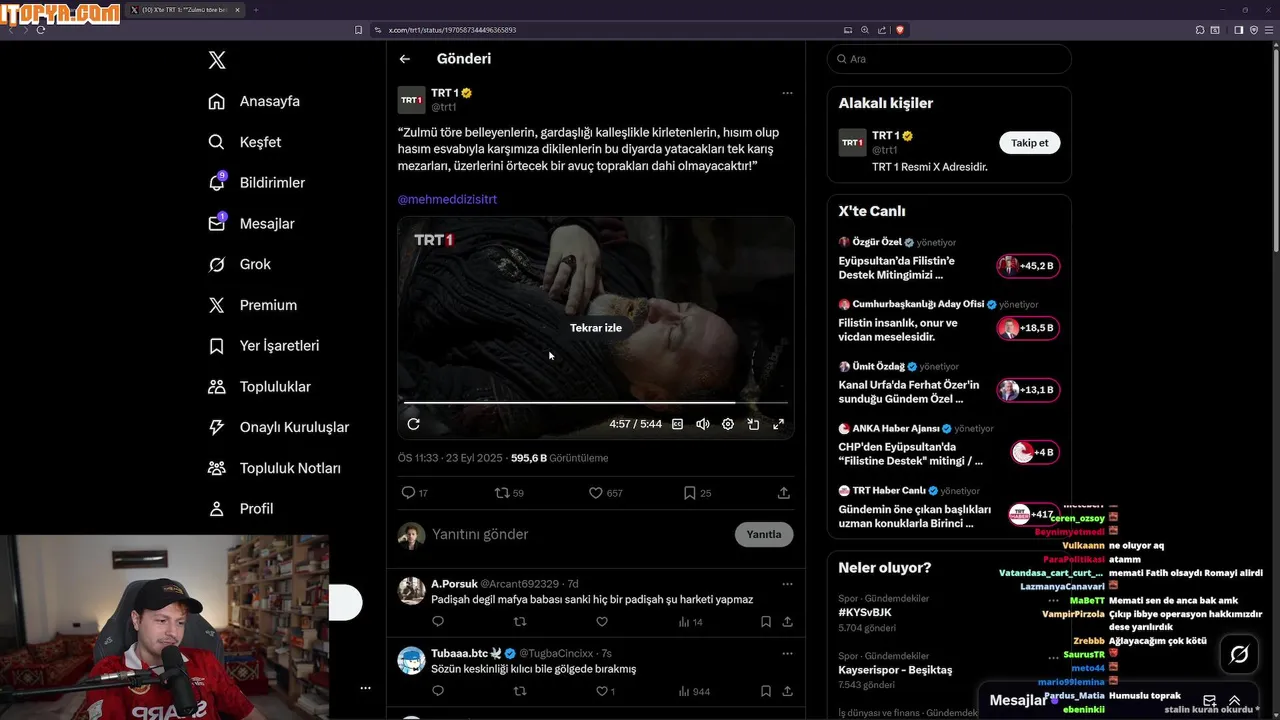Seek on the video progress bar

(x=596, y=402)
